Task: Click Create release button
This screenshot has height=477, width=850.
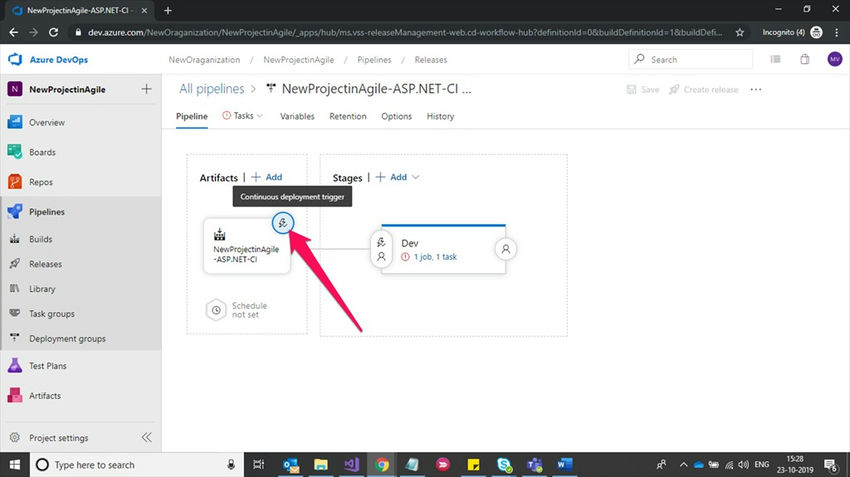Action: (x=704, y=89)
